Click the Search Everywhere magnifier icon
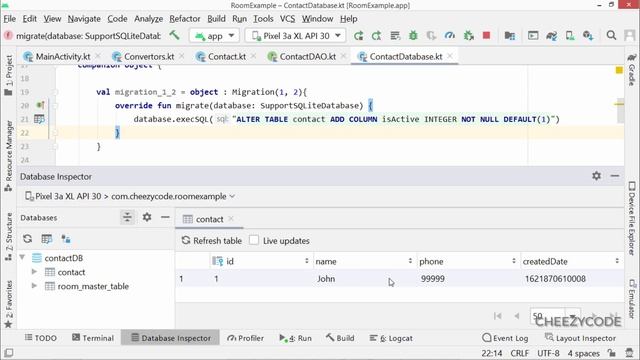Screen dimensions: 640x360 [611, 36]
